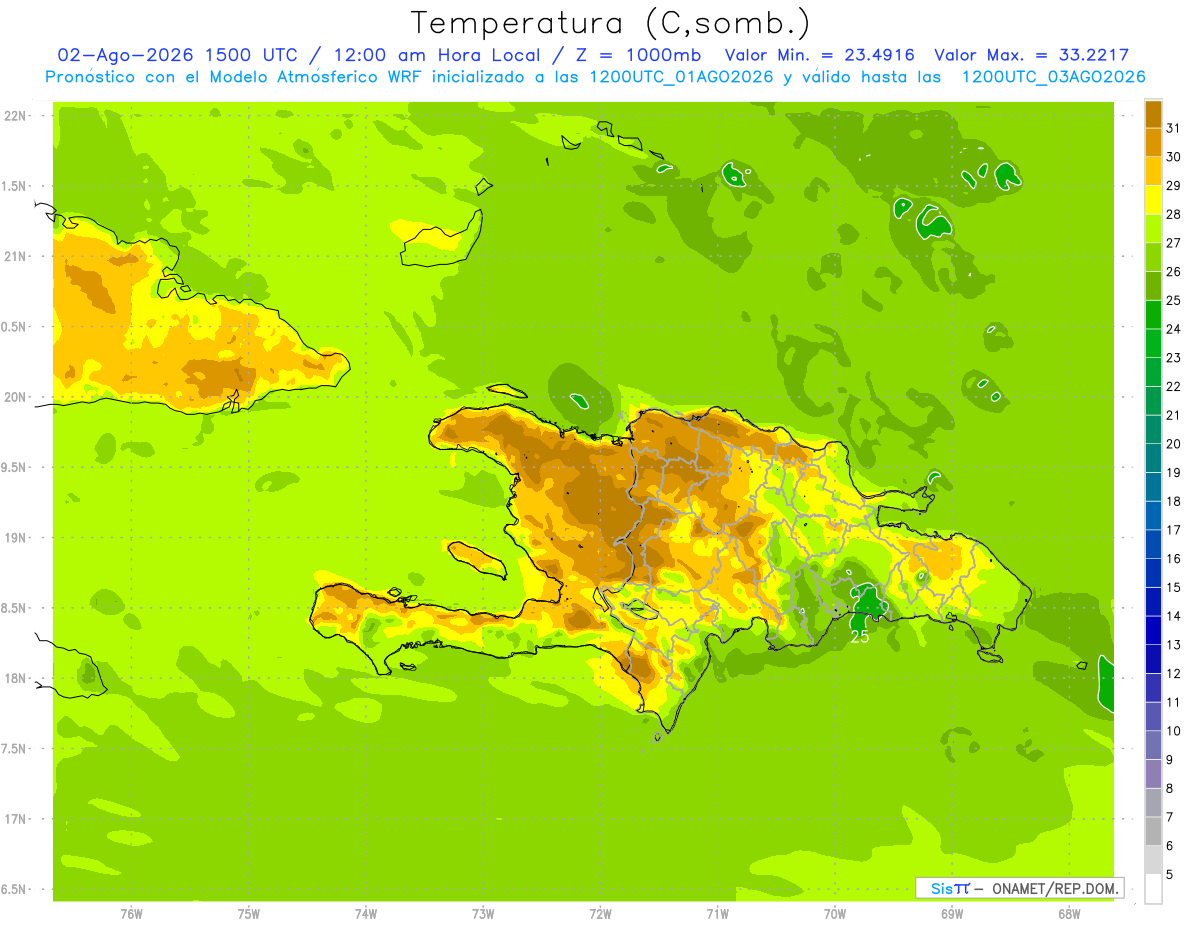Select the yellow legend swatch between 28 and 29
1200x927 pixels.
(x=1153, y=200)
